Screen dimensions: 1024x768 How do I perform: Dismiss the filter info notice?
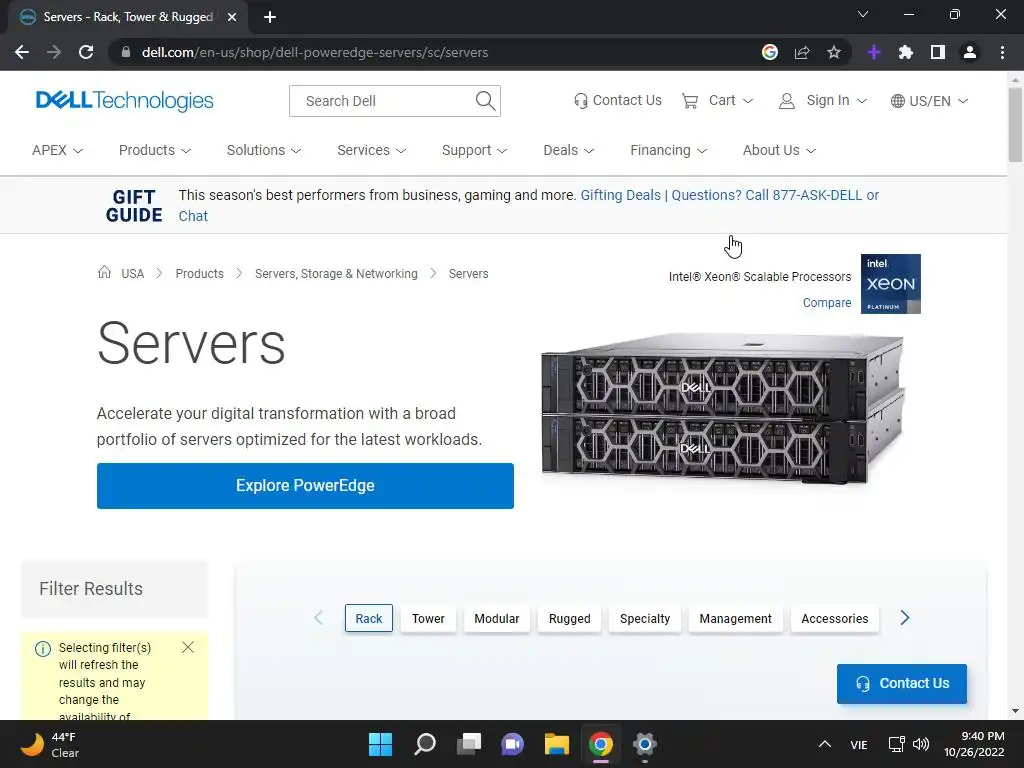[x=188, y=647]
